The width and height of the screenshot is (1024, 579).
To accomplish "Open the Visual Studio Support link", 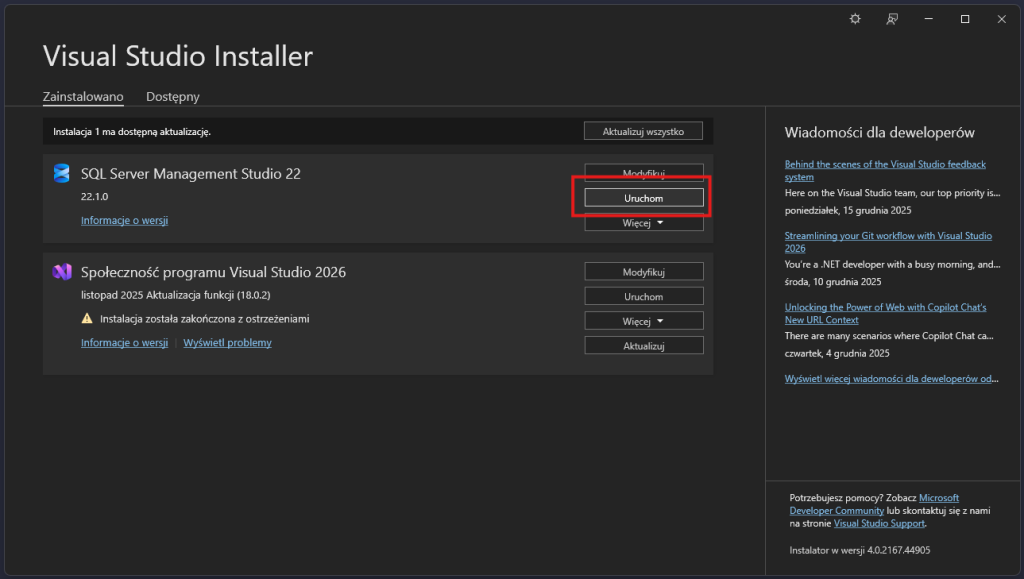I will pyautogui.click(x=879, y=523).
